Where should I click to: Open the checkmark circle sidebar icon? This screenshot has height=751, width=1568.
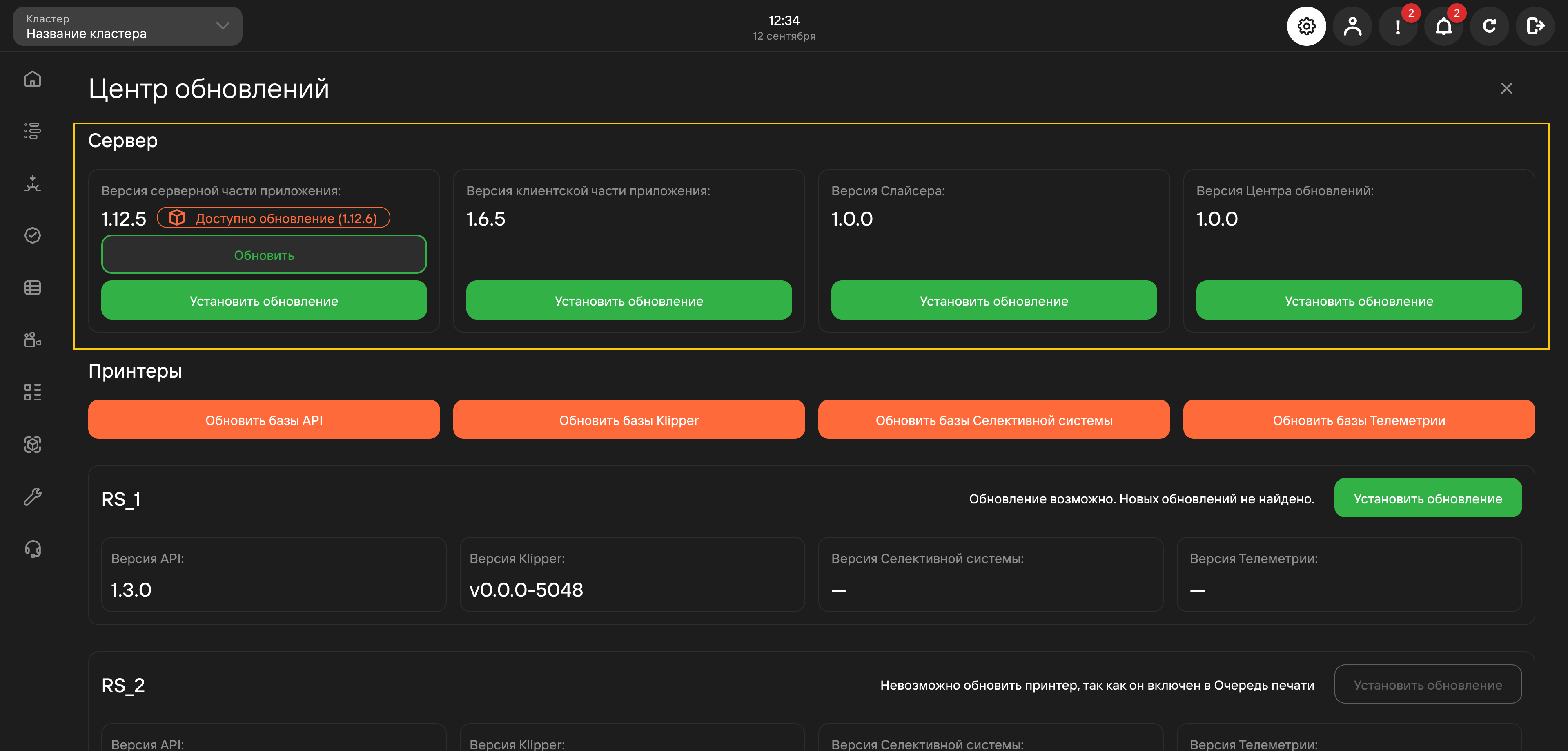[x=33, y=236]
